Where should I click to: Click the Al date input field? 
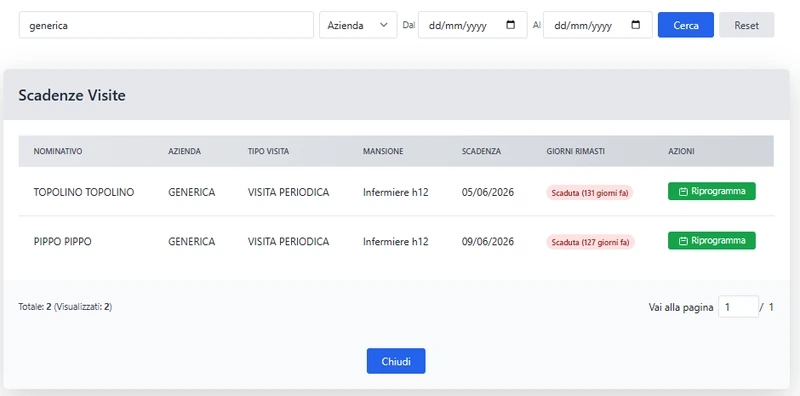click(x=597, y=25)
